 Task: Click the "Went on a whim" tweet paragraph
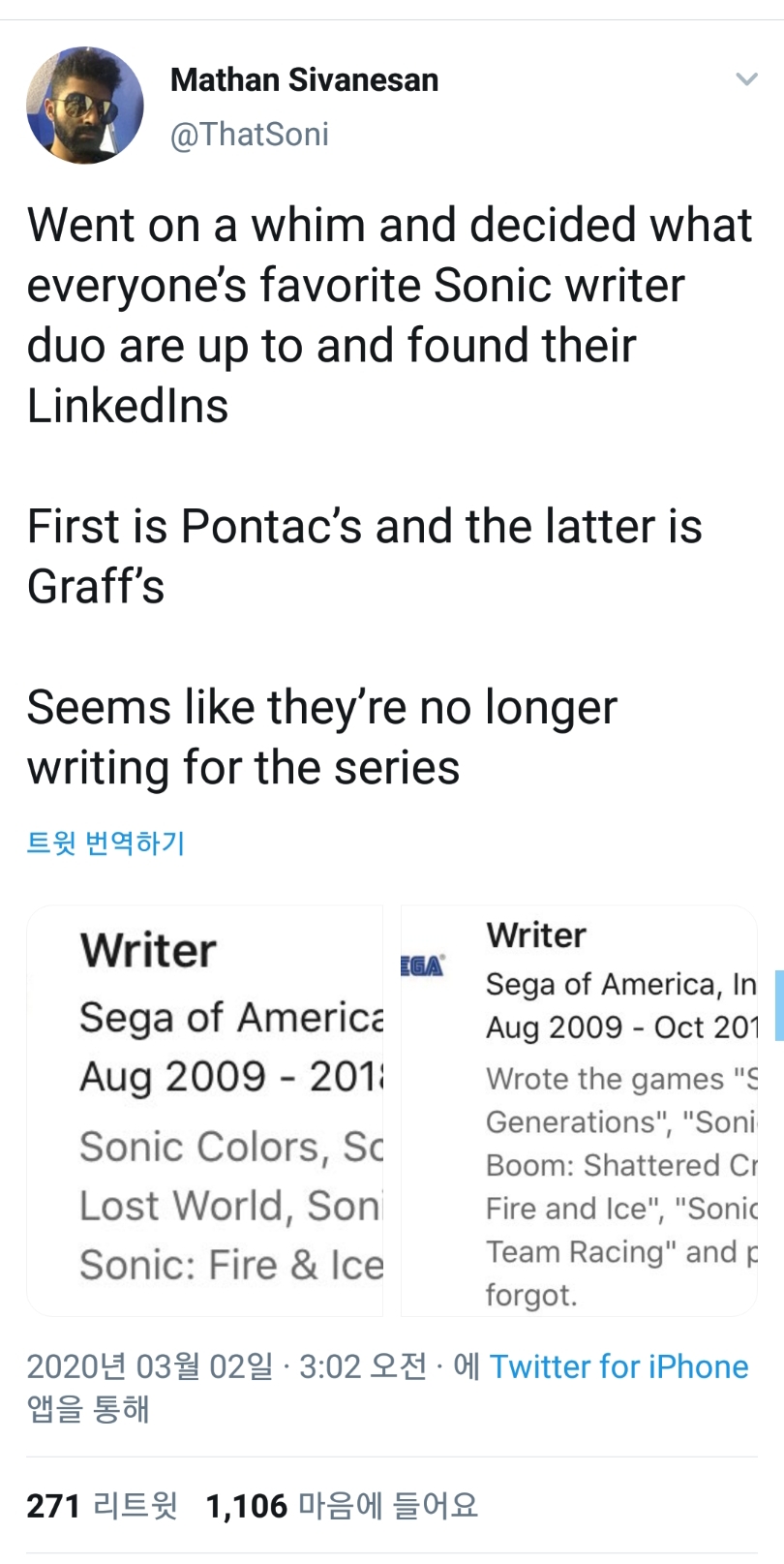pos(387,315)
